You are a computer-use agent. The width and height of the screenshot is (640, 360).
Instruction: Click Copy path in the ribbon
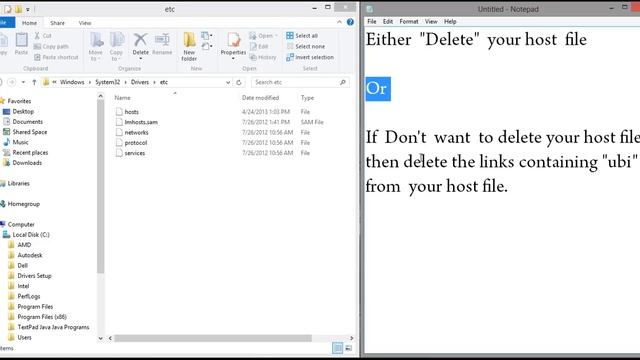(51, 47)
